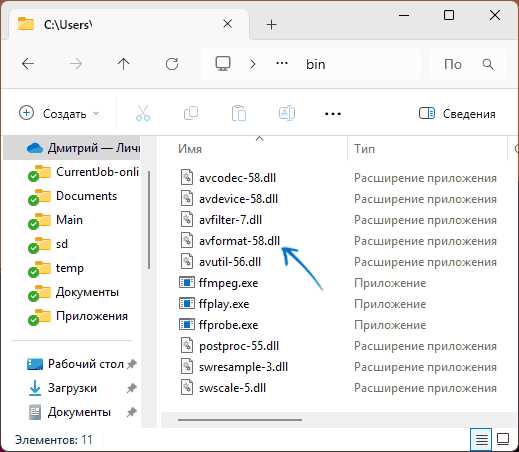Go forward with the right arrow
This screenshot has width=519, height=452.
click(x=76, y=64)
